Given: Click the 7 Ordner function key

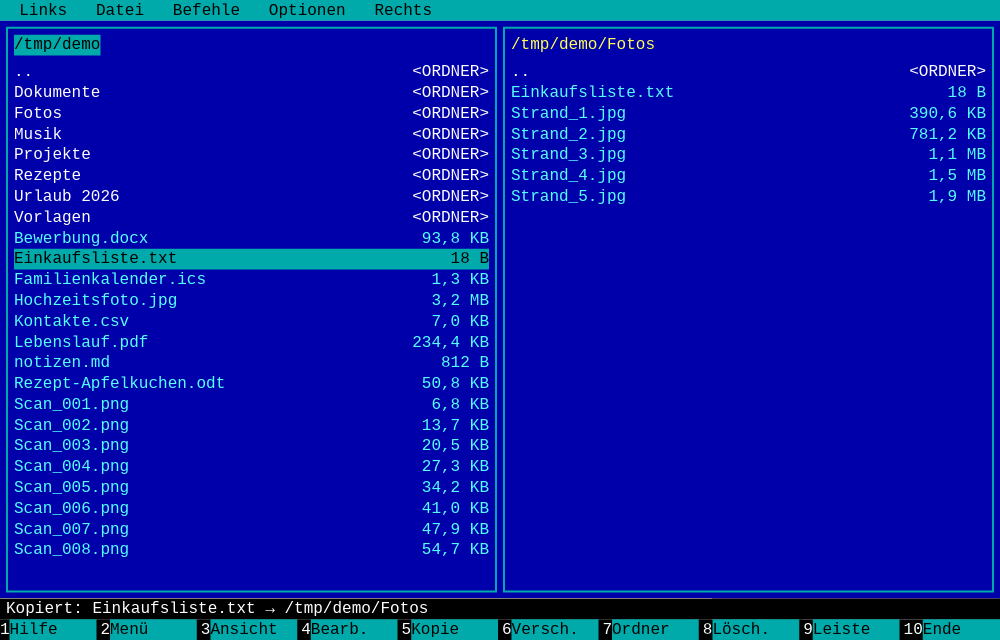Looking at the screenshot, I should pos(649,629).
